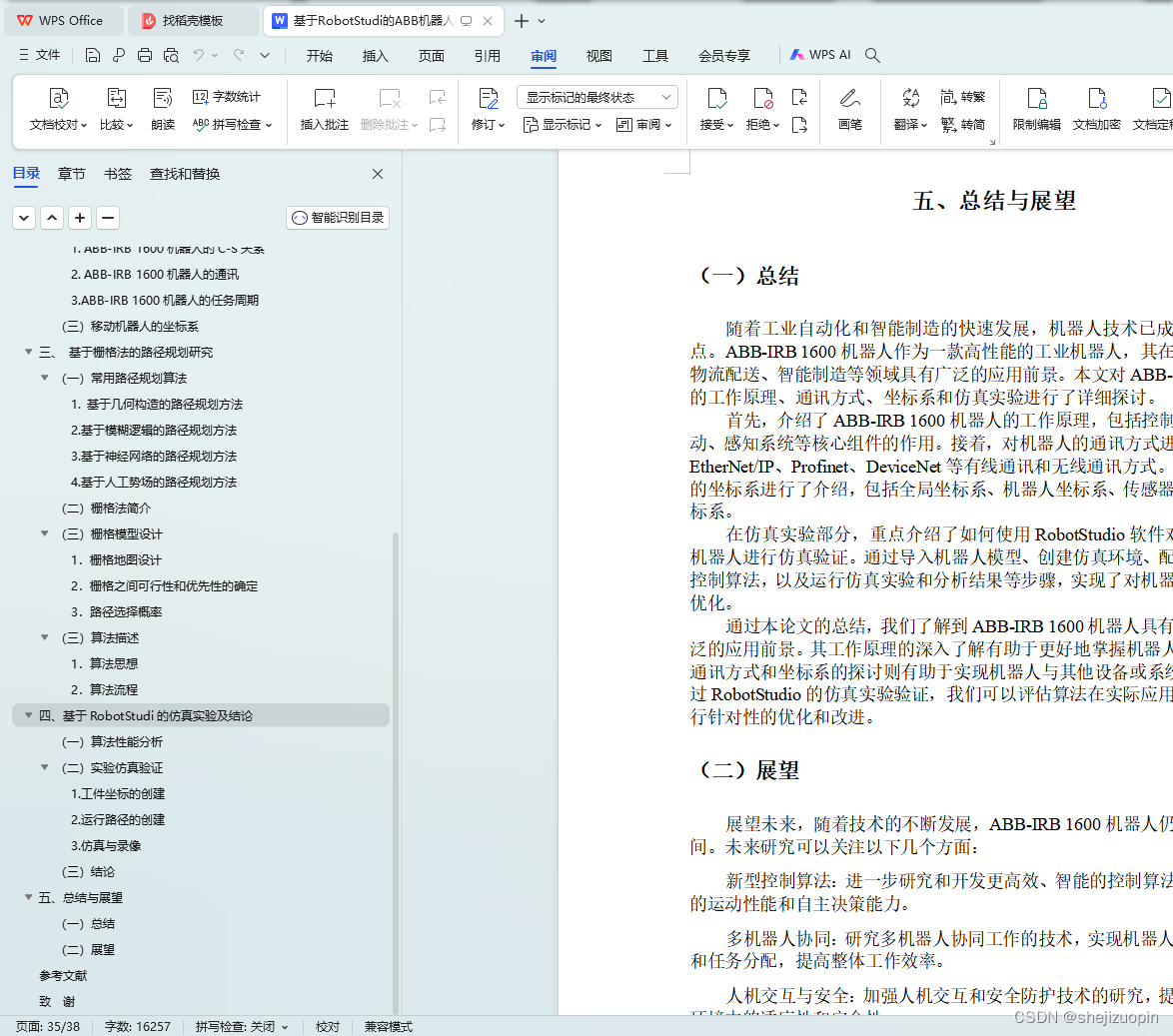
Task: Click the collapse-all up chevron button
Action: click(x=52, y=218)
